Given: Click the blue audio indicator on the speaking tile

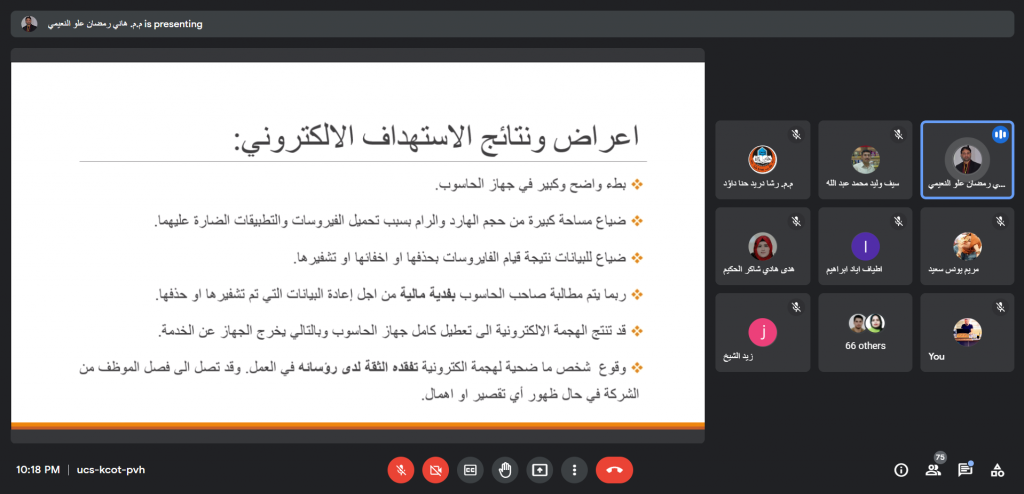Looking at the screenshot, I should pyautogui.click(x=999, y=134).
